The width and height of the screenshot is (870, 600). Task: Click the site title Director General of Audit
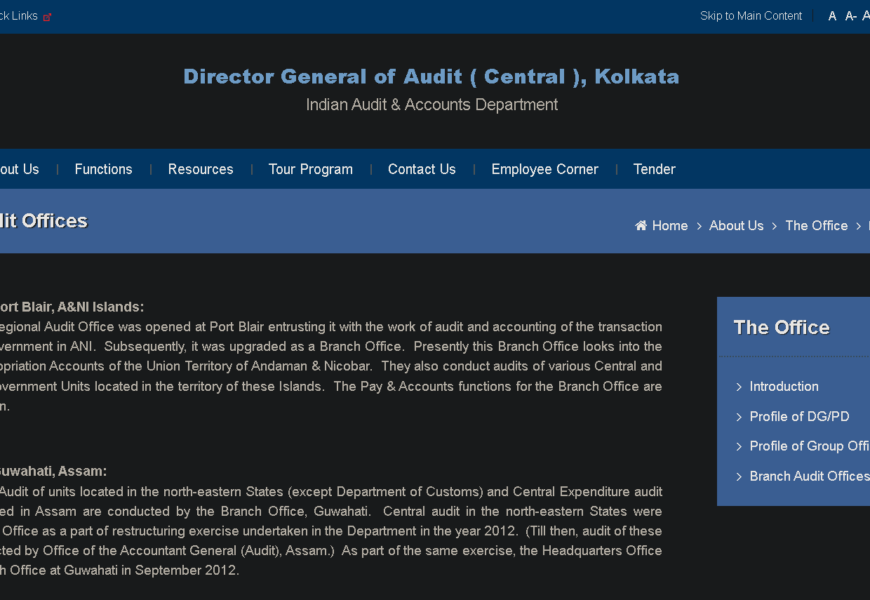click(x=431, y=77)
